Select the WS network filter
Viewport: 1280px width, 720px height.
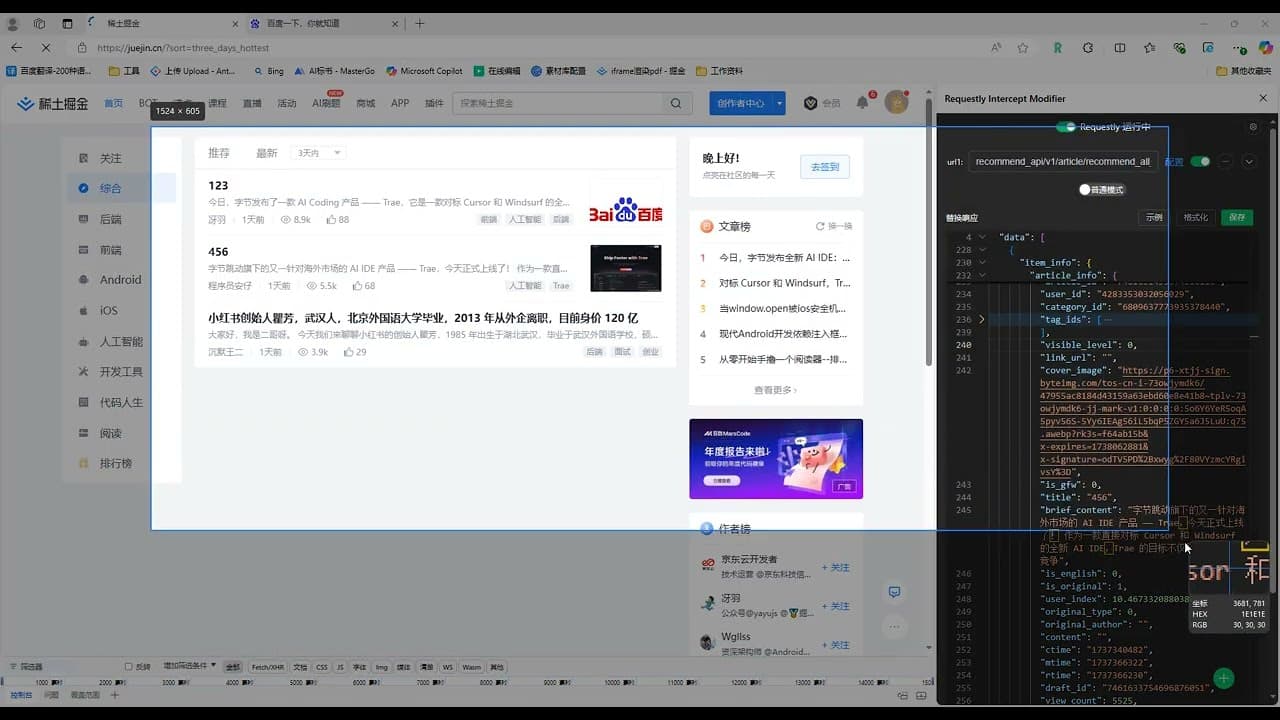pyautogui.click(x=448, y=666)
